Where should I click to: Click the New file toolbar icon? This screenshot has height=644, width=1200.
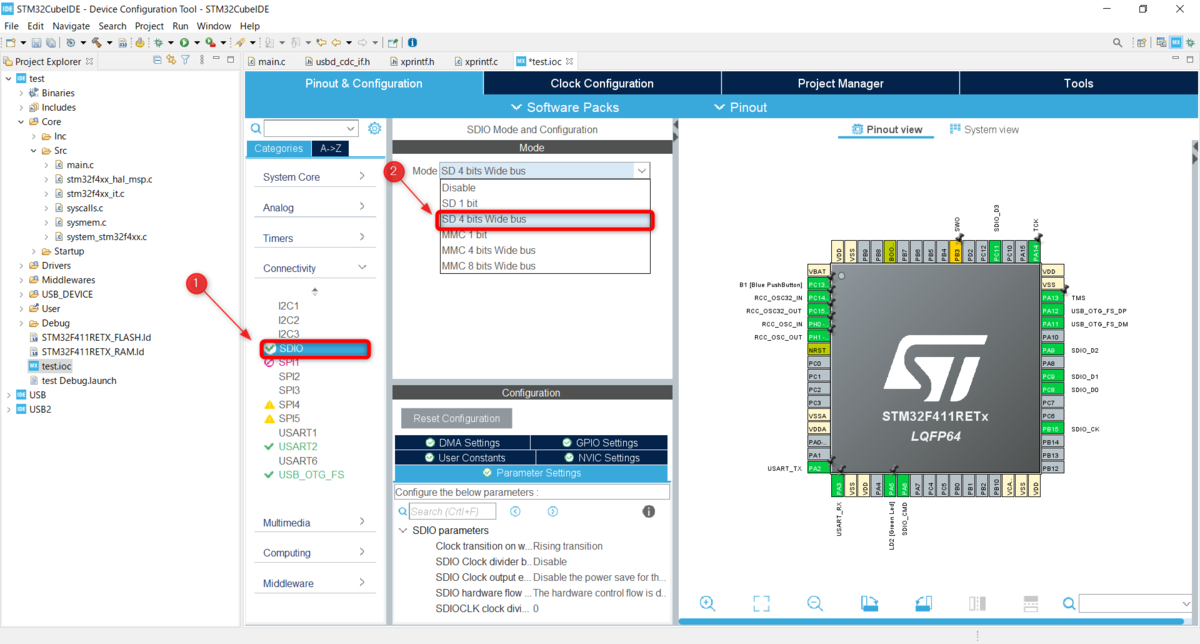[11, 42]
